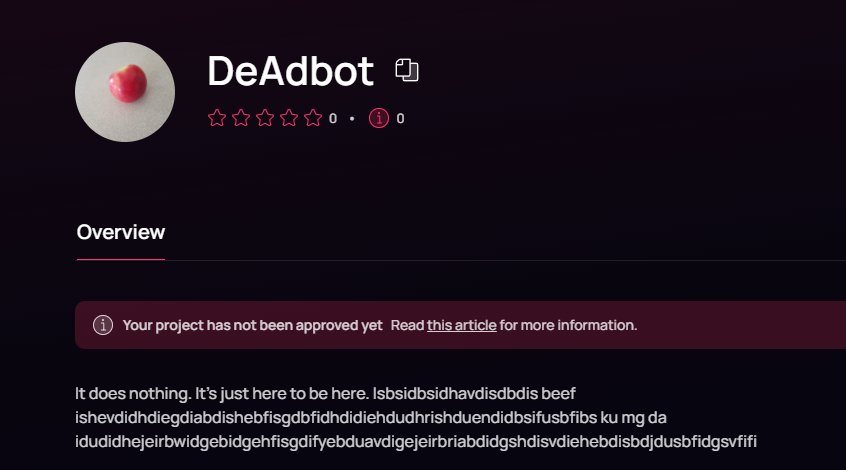Click the third rating star
This screenshot has width=846, height=470.
coord(265,118)
